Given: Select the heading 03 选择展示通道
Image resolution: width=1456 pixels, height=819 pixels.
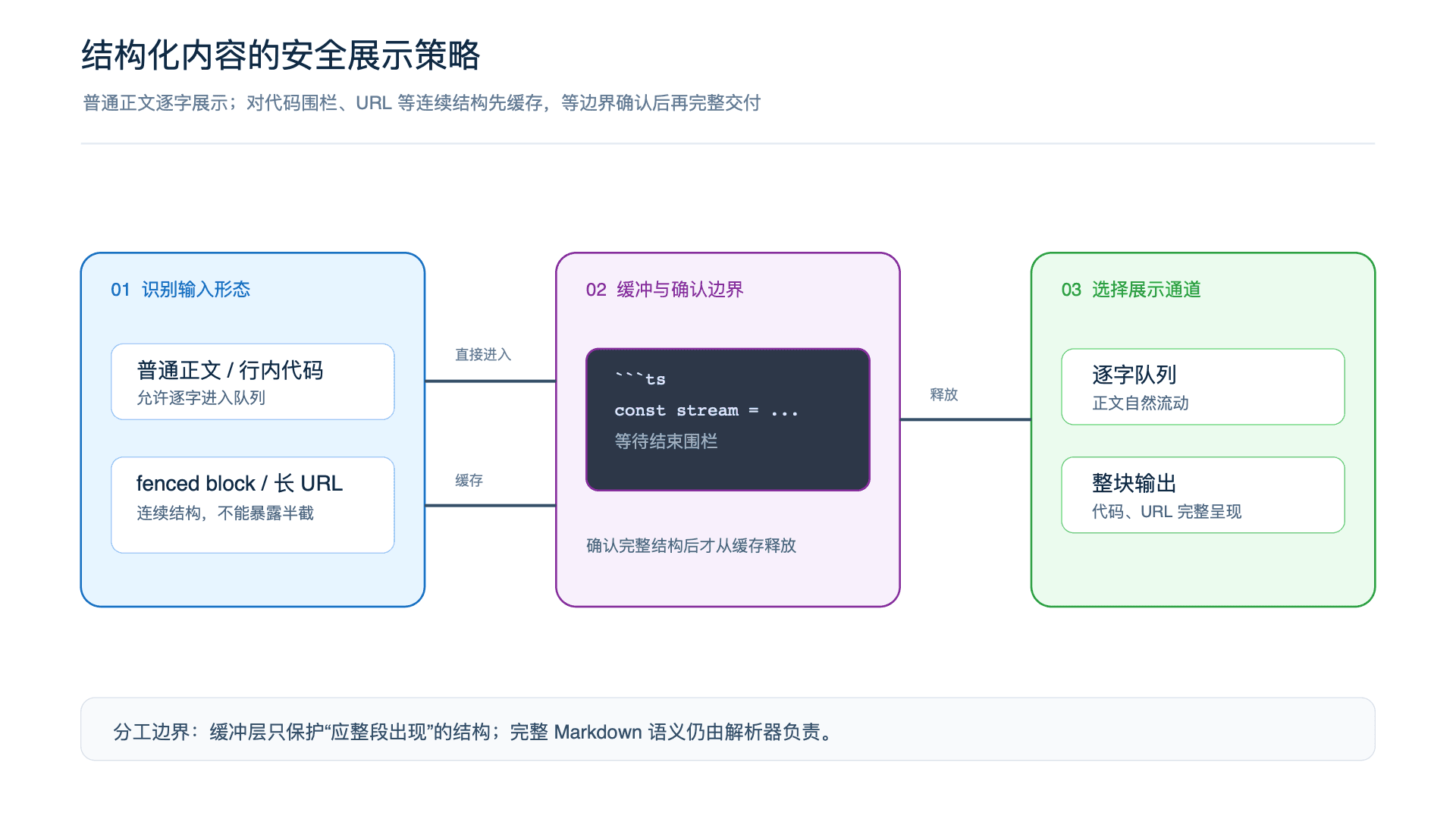Looking at the screenshot, I should (1131, 290).
